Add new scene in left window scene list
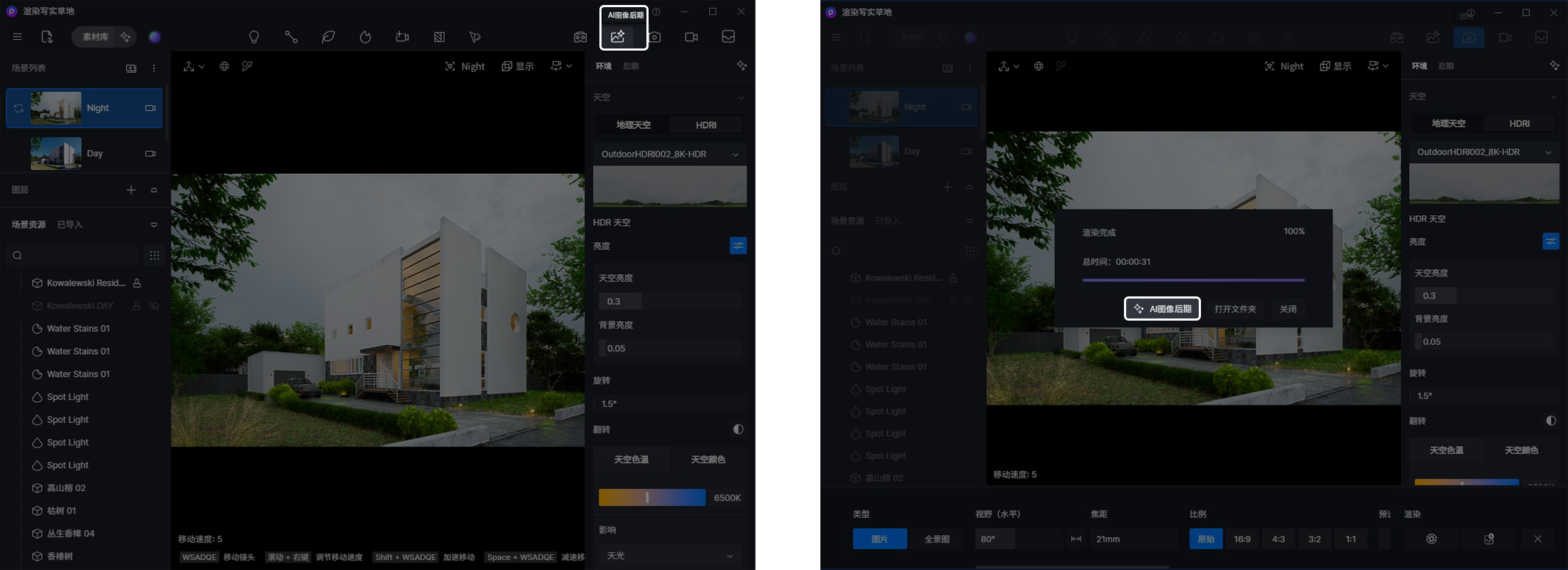The height and width of the screenshot is (570, 1568). pyautogui.click(x=131, y=68)
